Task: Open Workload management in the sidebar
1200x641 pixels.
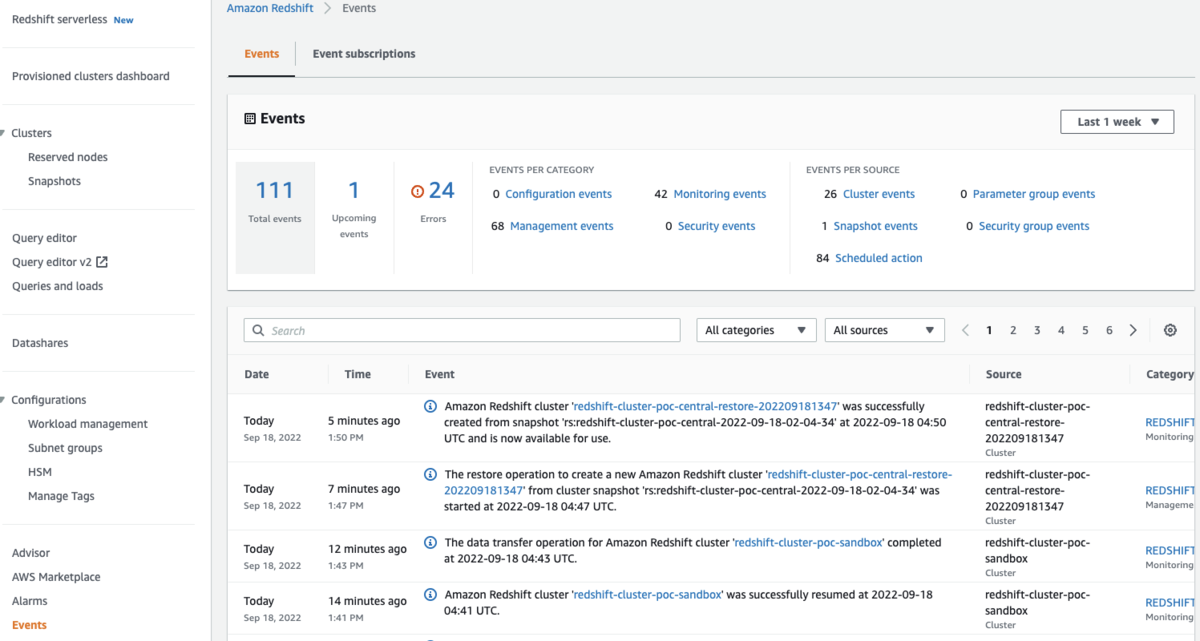Action: click(x=88, y=424)
